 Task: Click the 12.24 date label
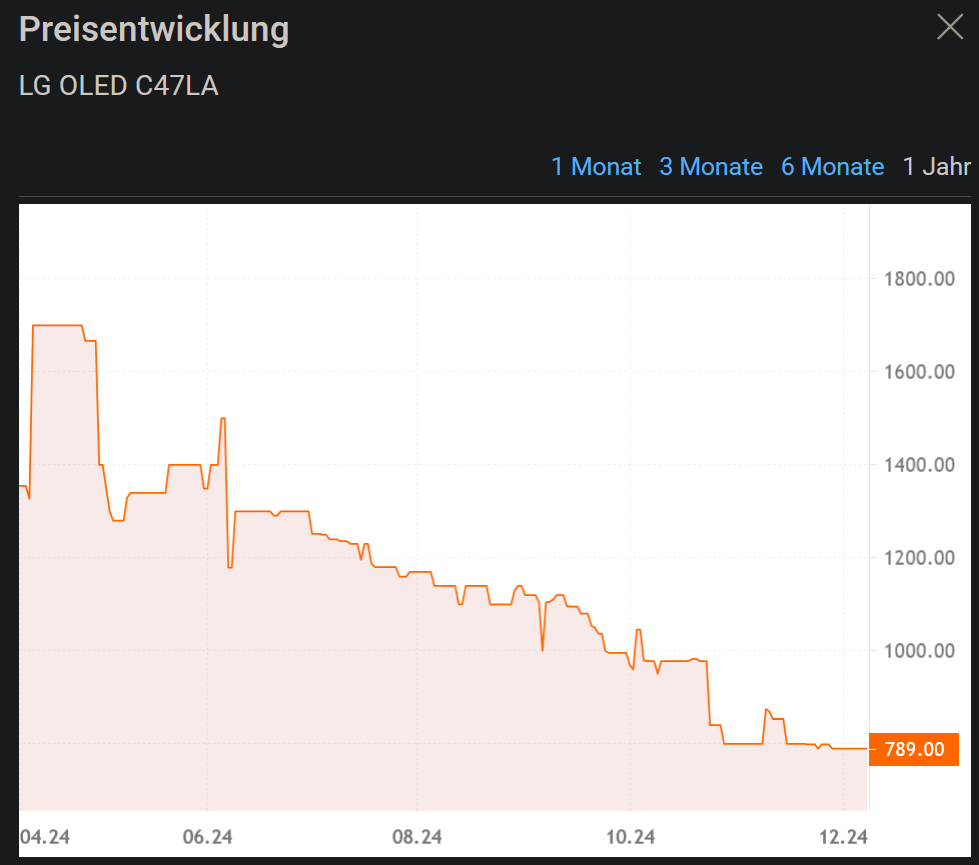[x=844, y=837]
